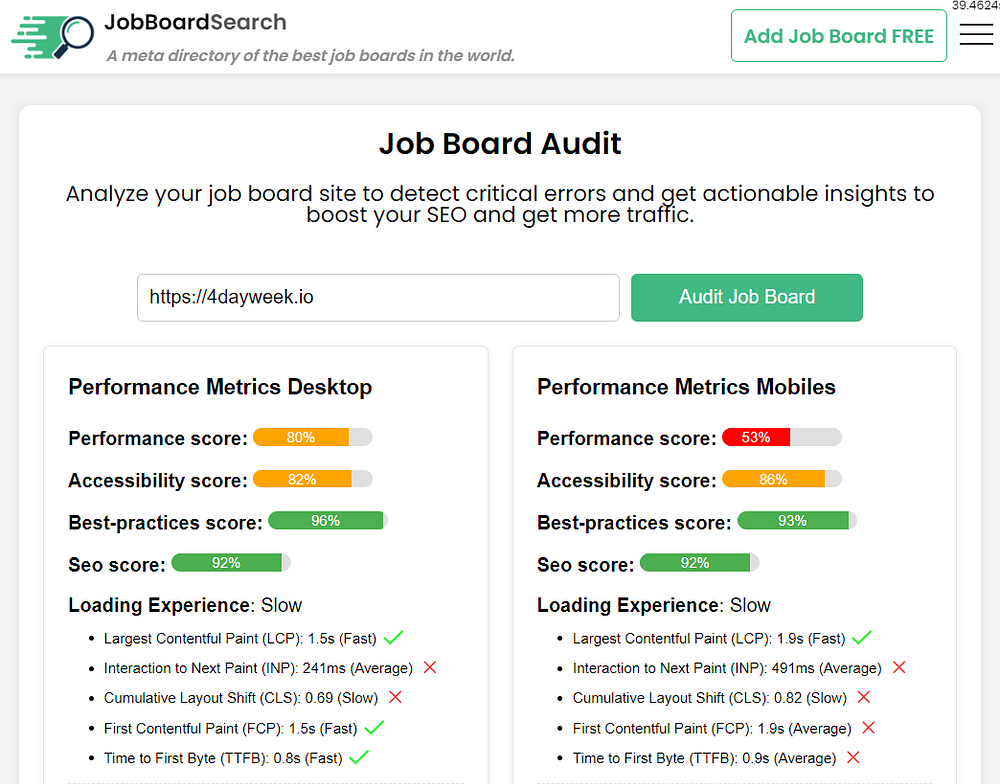The width and height of the screenshot is (1000, 784).
Task: Click the red X next to Desktop INP
Action: (x=430, y=668)
